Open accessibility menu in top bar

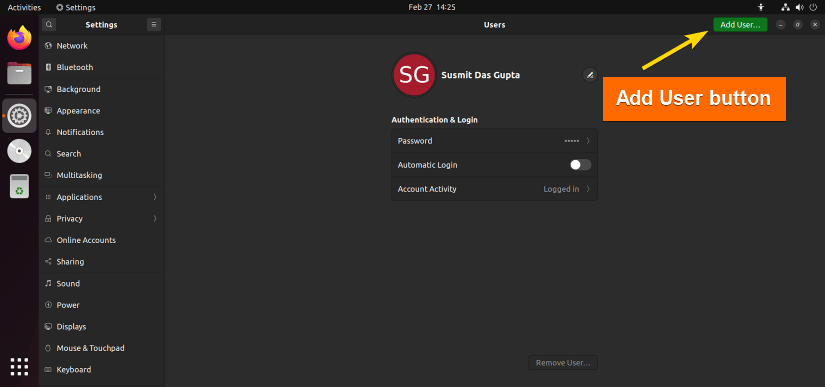pos(760,7)
